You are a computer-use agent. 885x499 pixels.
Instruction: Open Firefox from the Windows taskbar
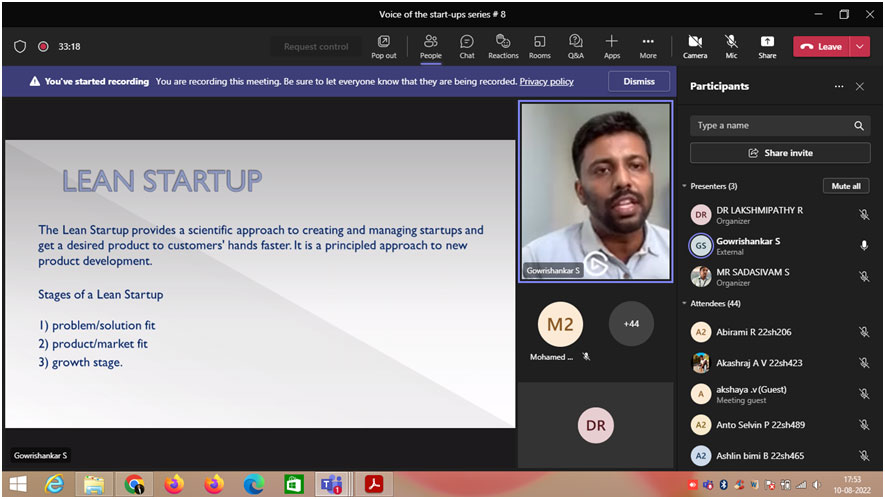coord(174,485)
